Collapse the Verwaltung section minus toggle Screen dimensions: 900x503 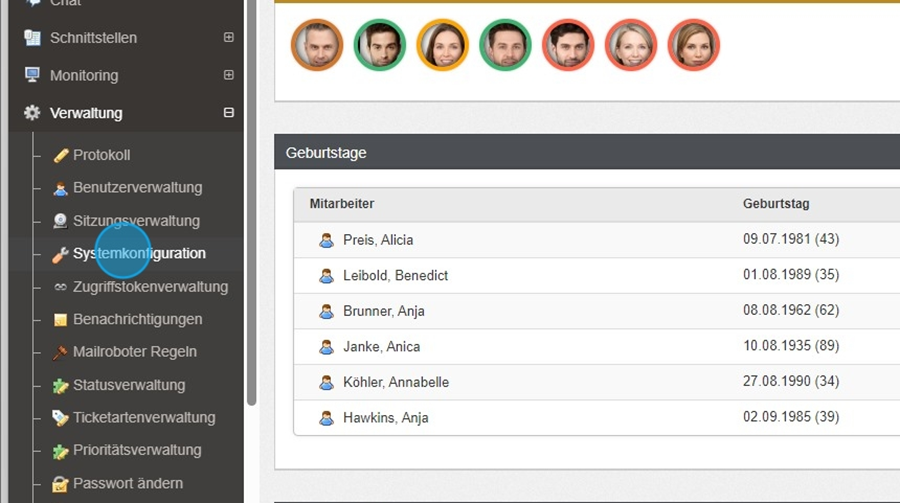229,113
